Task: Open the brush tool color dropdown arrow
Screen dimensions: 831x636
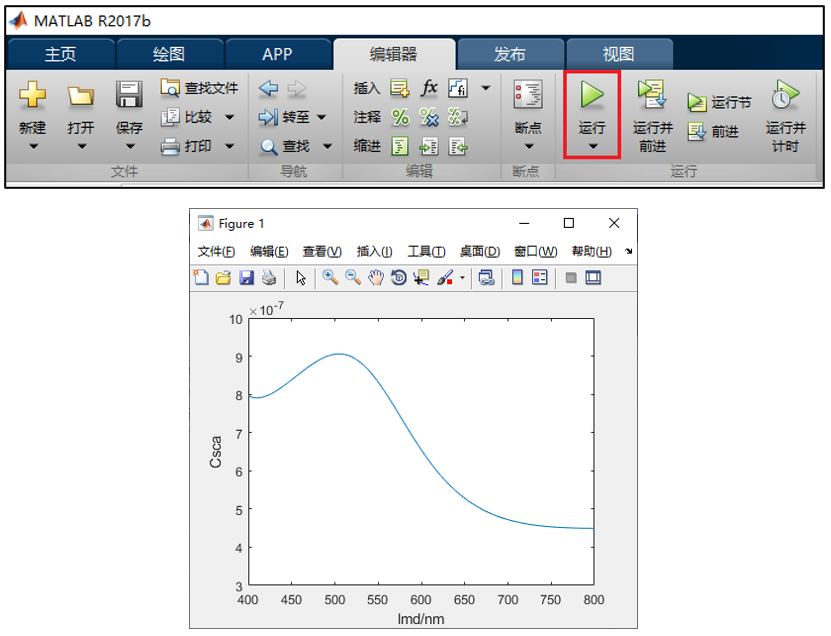Action: pos(462,279)
